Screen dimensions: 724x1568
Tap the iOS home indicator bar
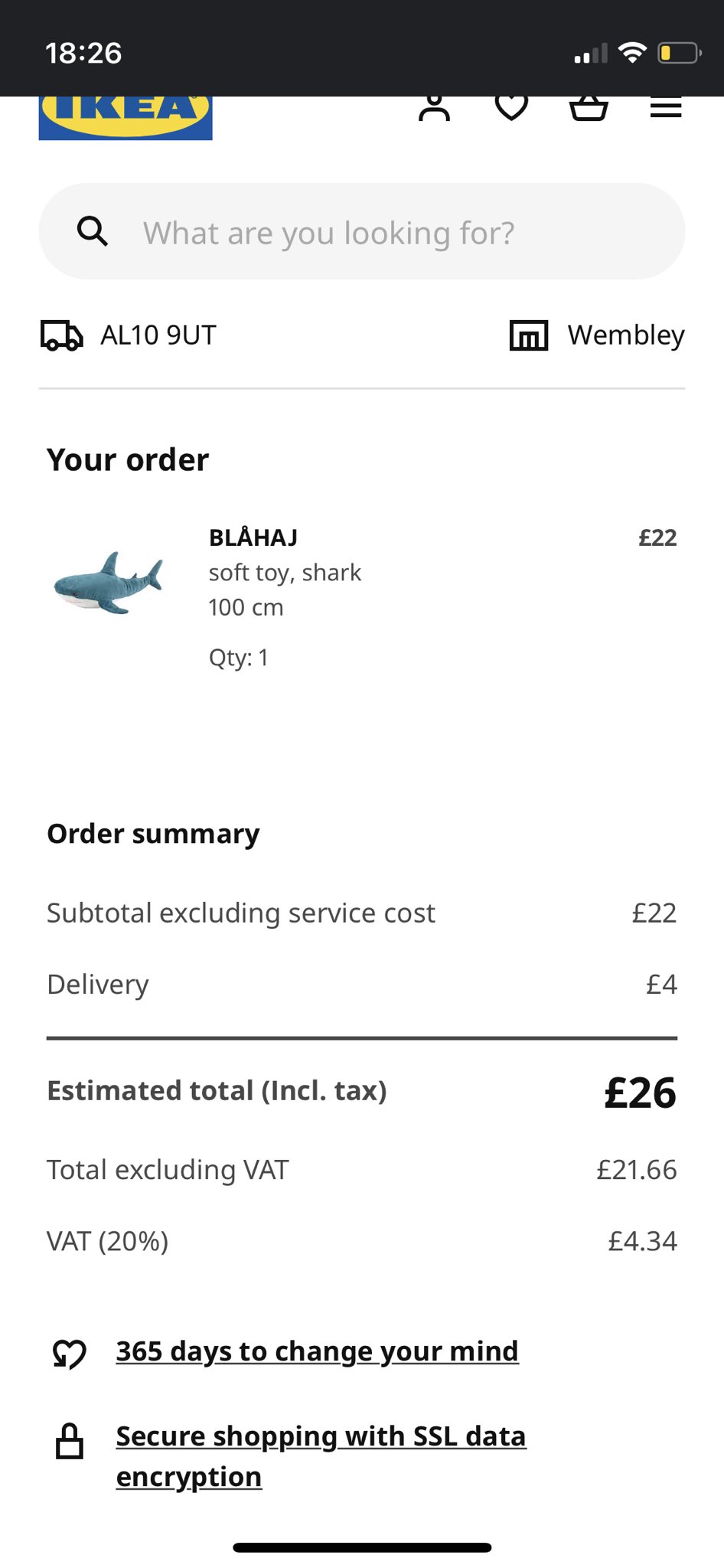point(362,1547)
